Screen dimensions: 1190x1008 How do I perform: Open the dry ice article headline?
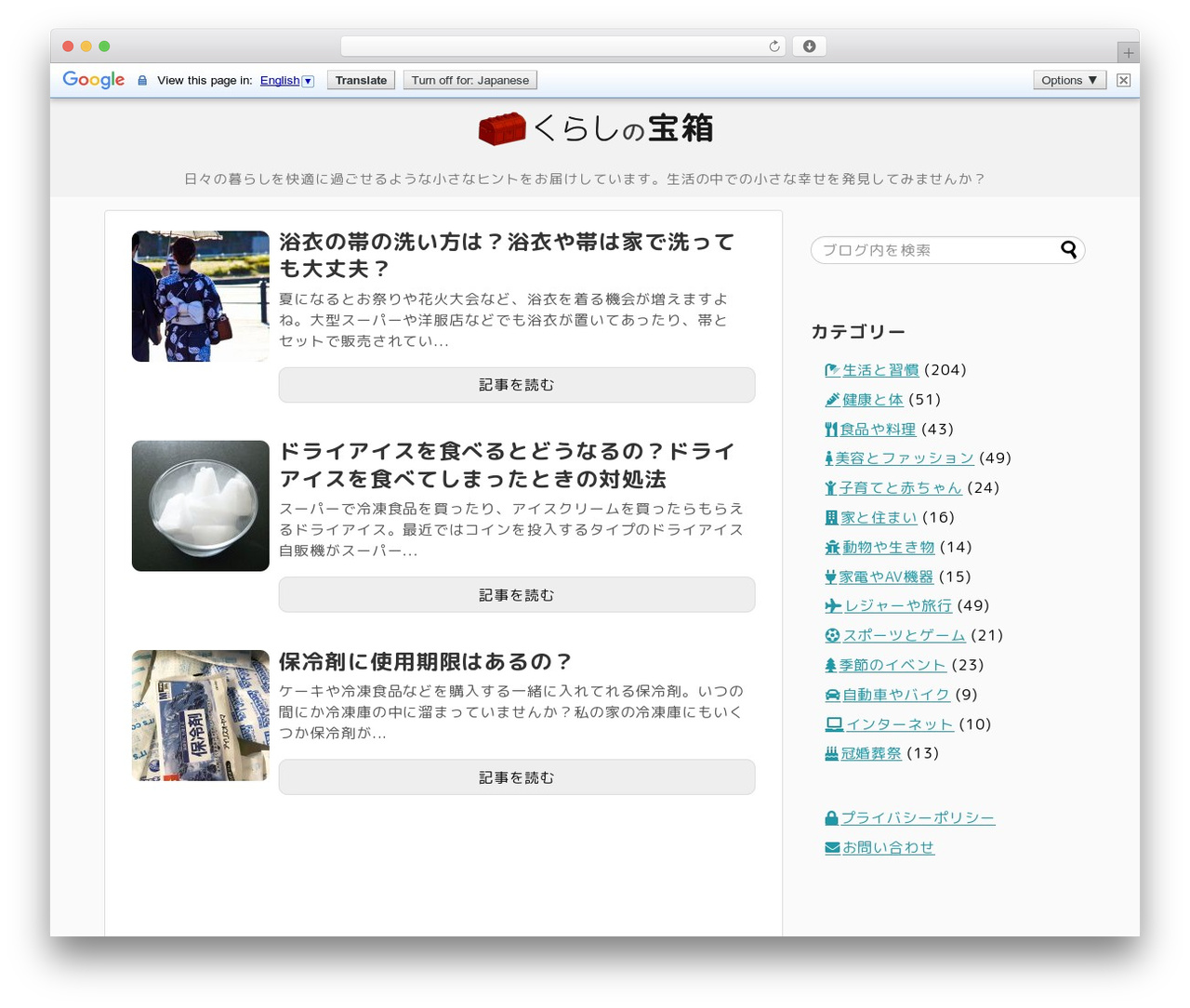[x=507, y=465]
